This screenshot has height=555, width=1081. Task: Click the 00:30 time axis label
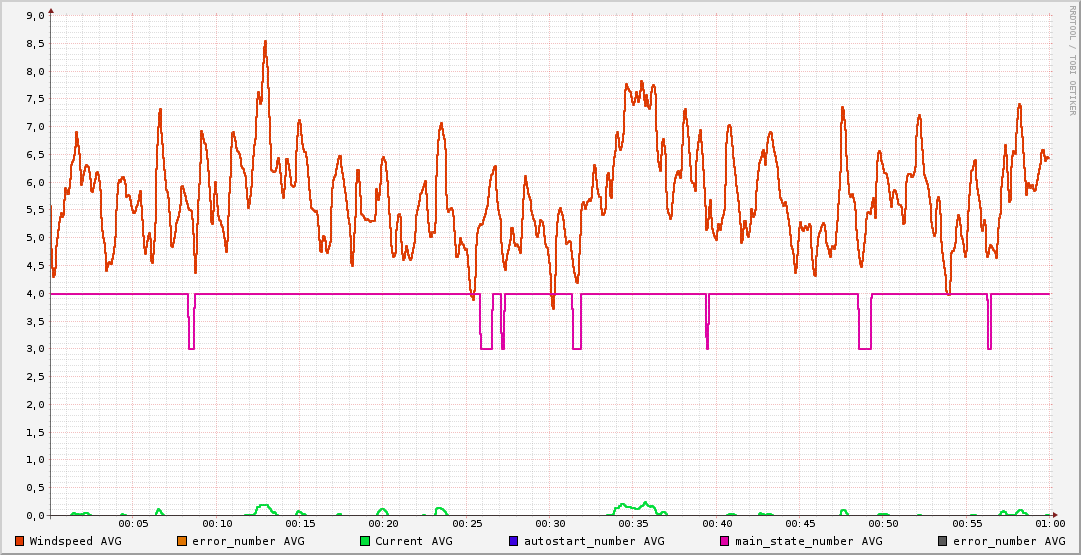point(550,524)
